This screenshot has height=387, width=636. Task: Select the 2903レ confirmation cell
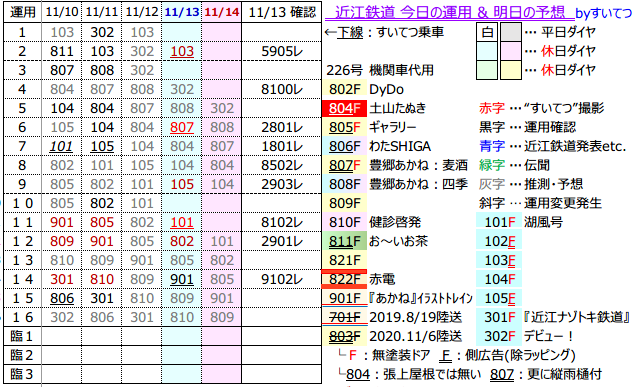point(282,184)
